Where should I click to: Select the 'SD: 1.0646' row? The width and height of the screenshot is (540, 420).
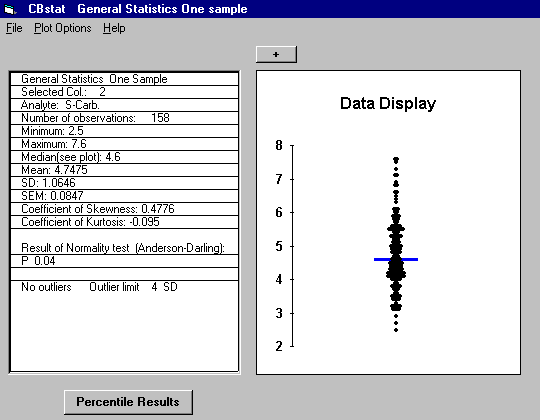[x=124, y=183]
